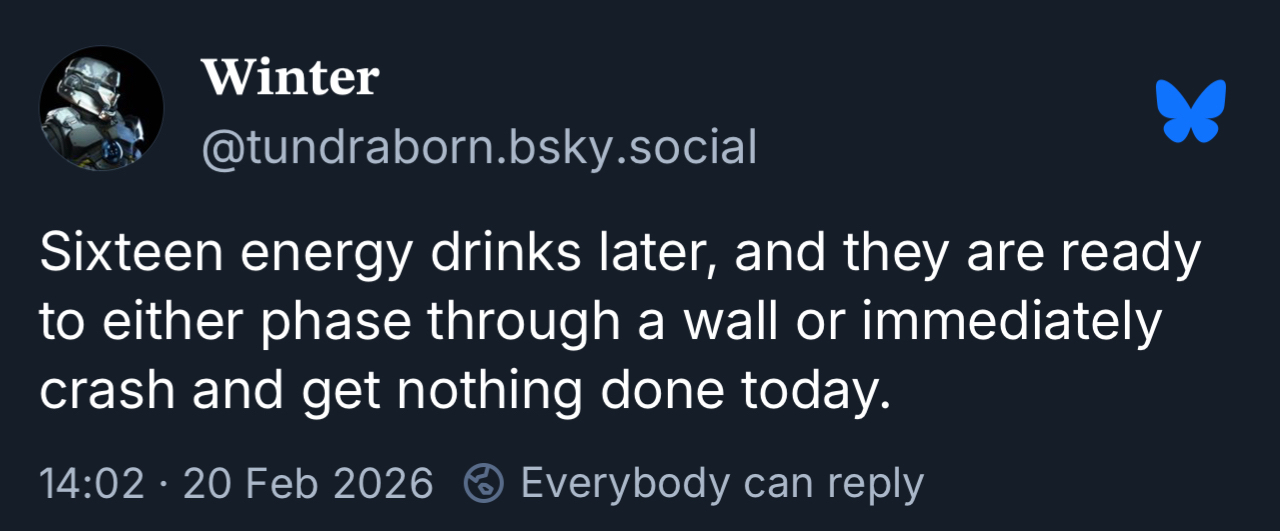This screenshot has height=531, width=1280.
Task: Click the 20 Feb 2026 date
Action: (x=308, y=484)
